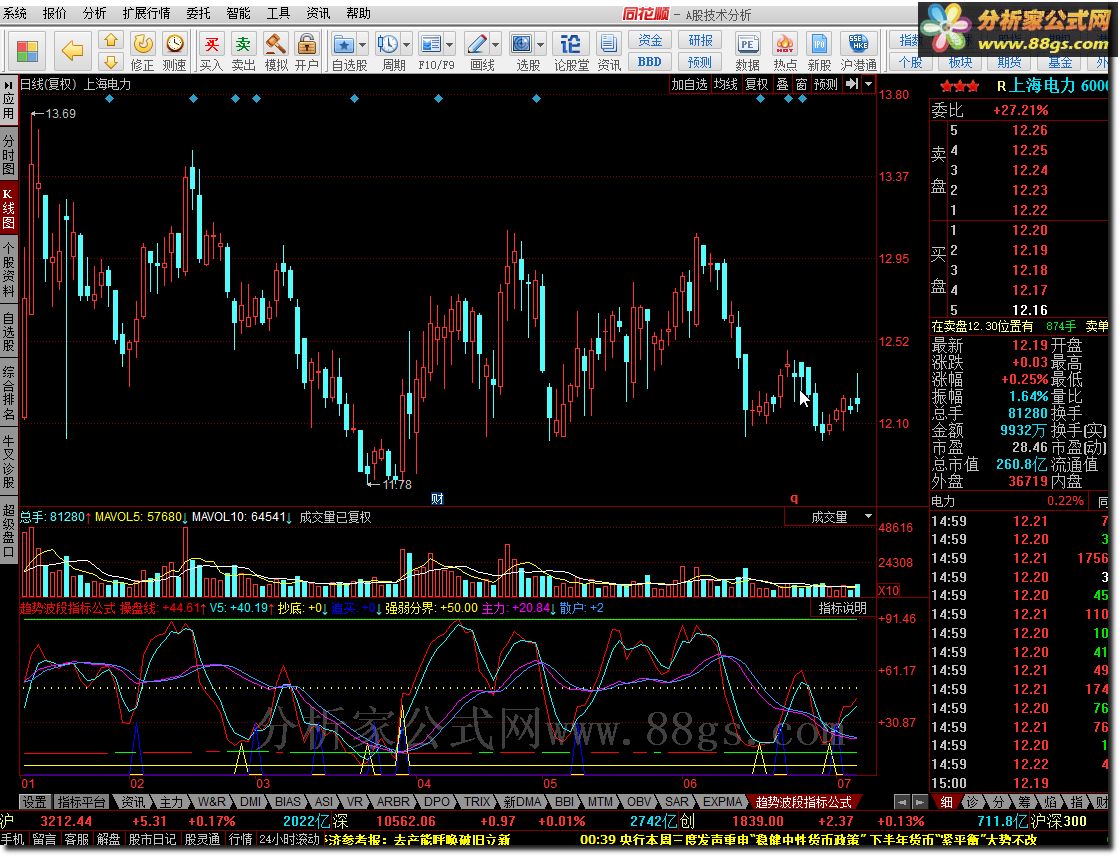Click the 股市日记 status bar link
The width and height of the screenshot is (1120, 856).
coord(152,839)
